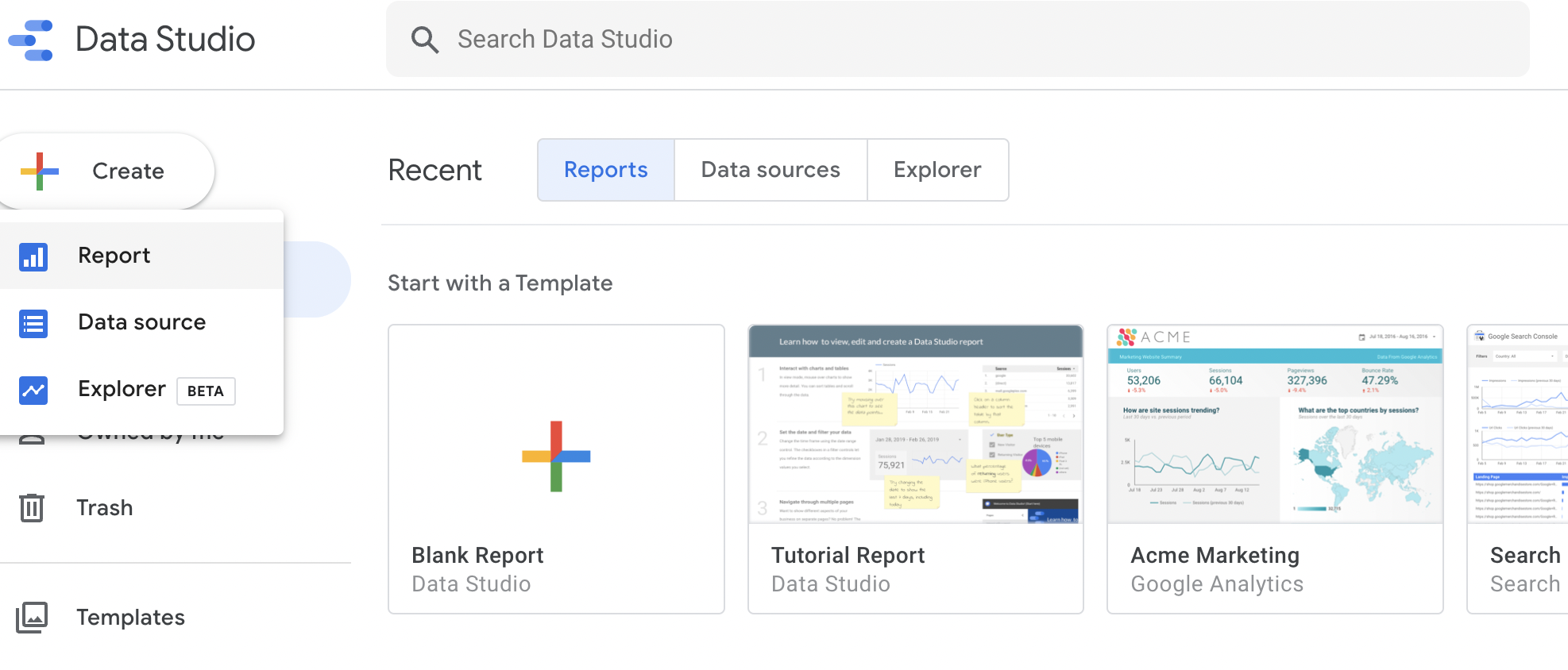Click the Blank Report title text

point(477,555)
